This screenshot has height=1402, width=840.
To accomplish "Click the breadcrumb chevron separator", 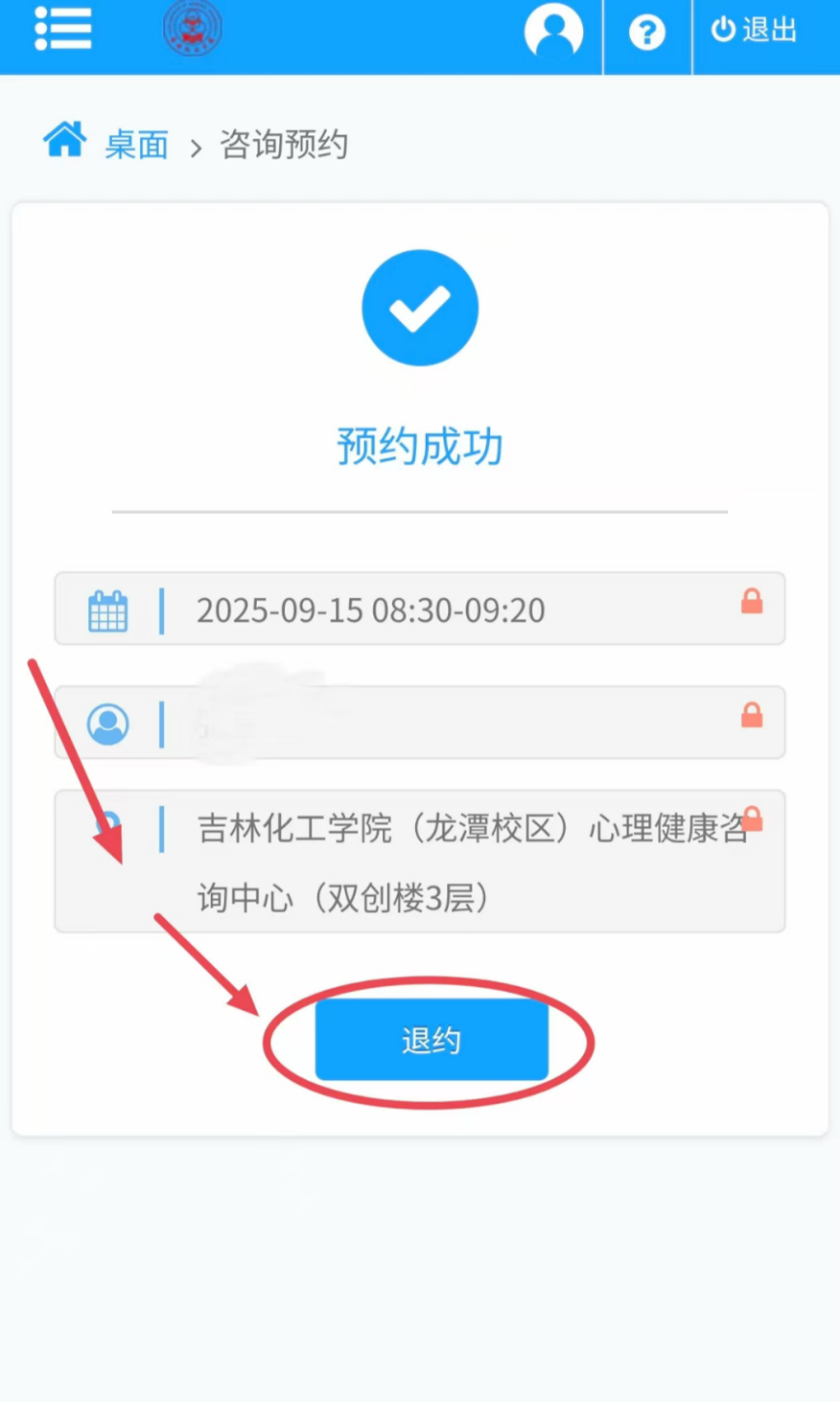I will (195, 148).
